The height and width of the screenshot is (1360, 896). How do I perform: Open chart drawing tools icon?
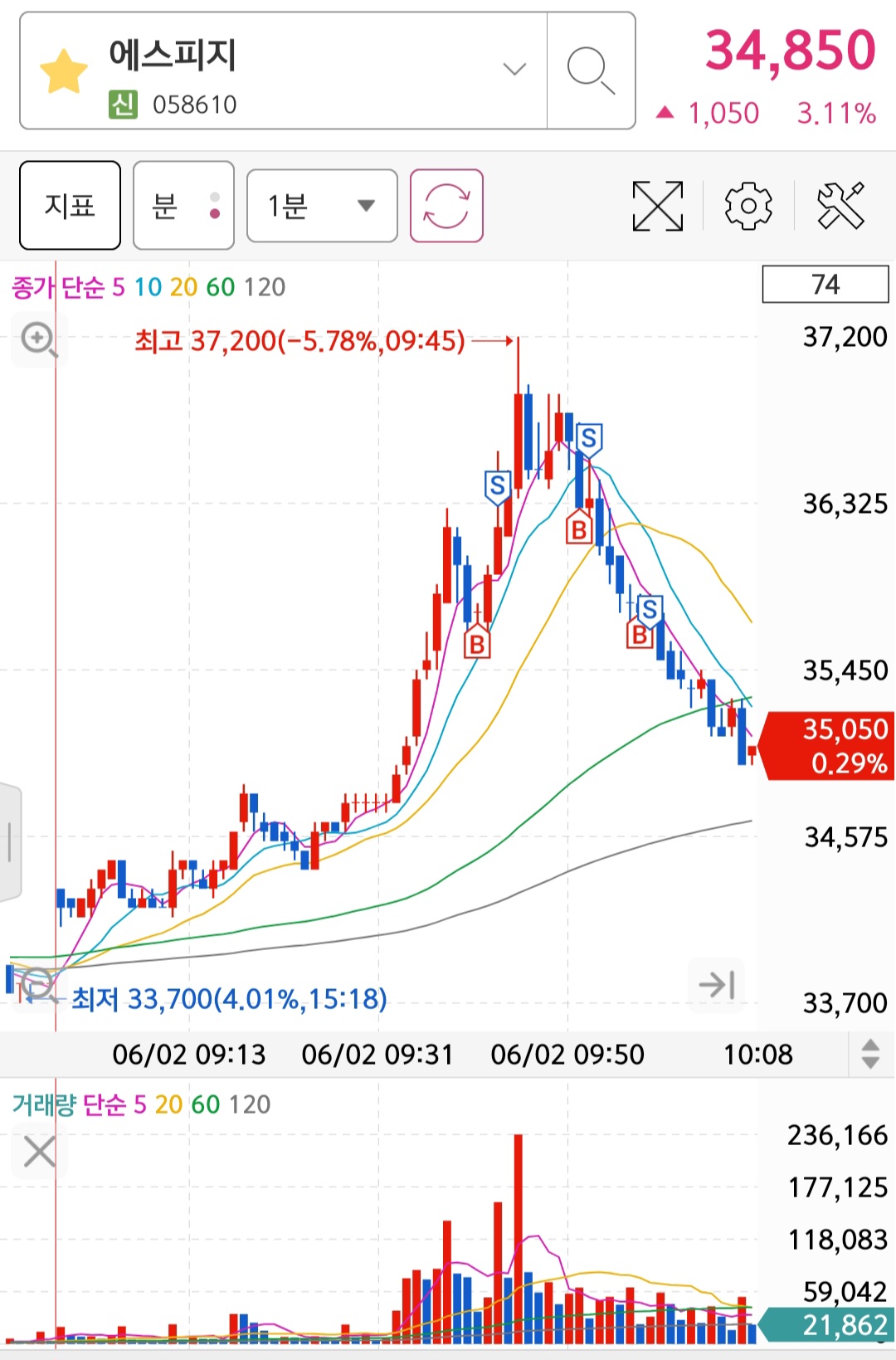841,206
